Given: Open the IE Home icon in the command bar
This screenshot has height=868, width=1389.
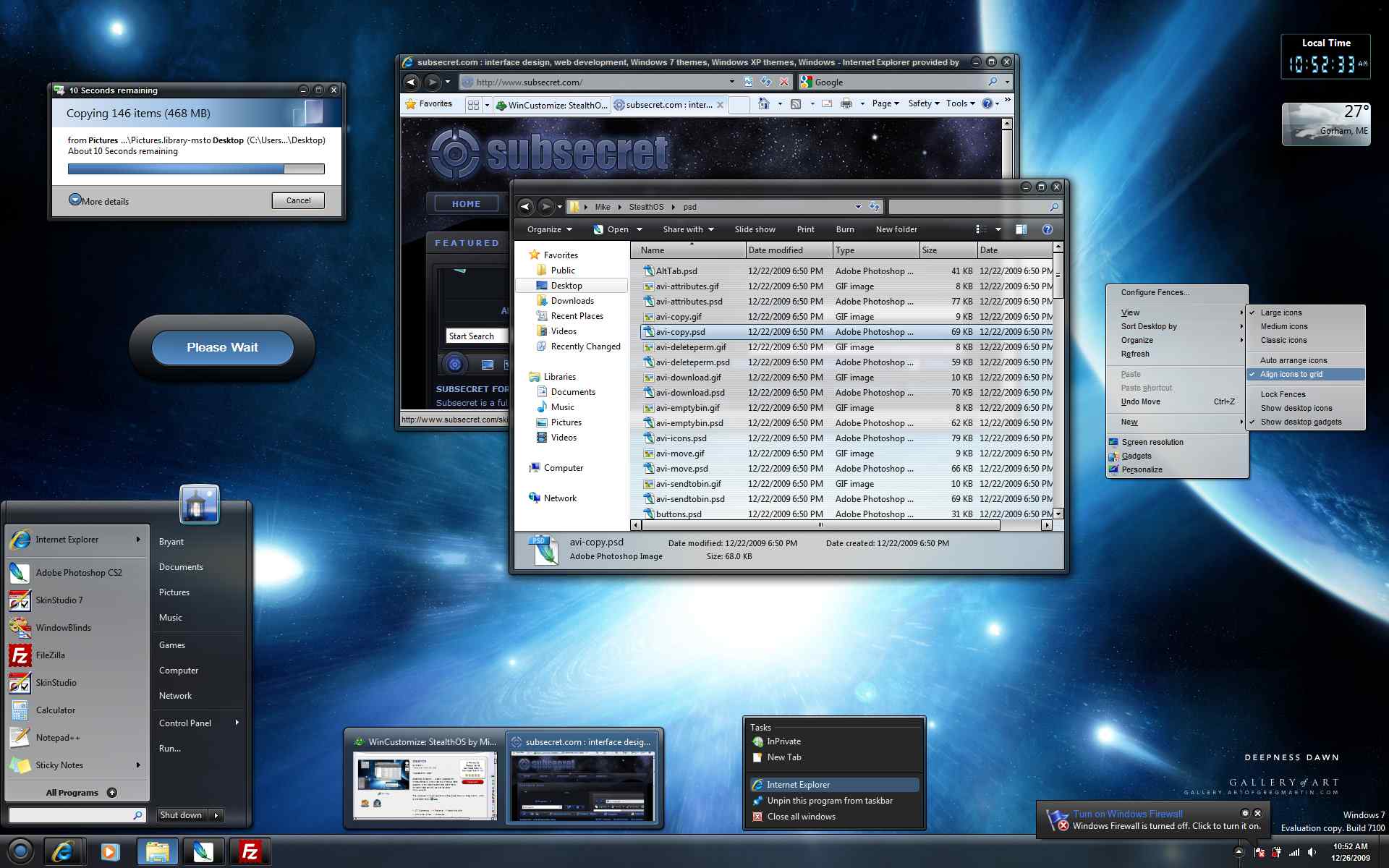Looking at the screenshot, I should 764,104.
